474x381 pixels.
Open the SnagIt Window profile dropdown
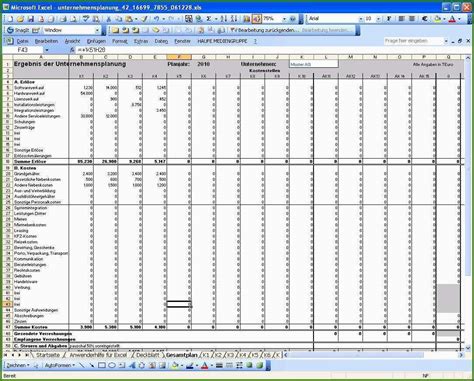tap(97, 30)
